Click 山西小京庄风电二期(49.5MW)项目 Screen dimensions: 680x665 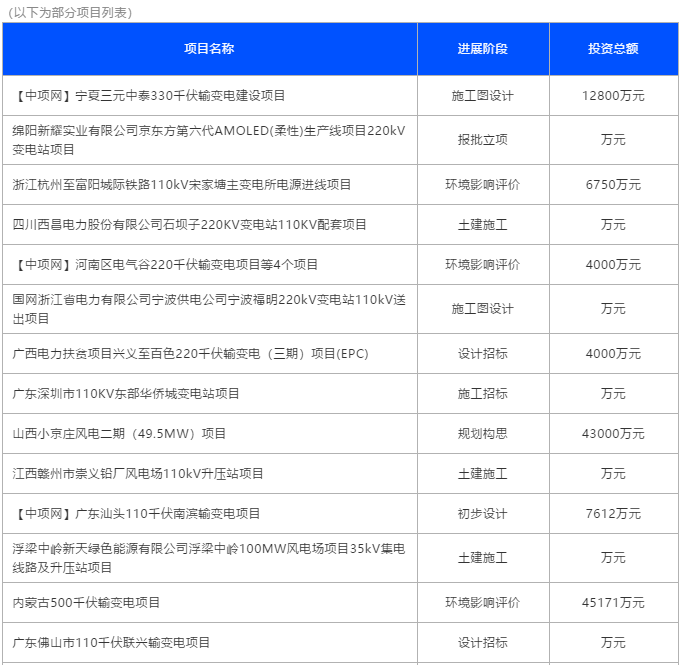pyautogui.click(x=119, y=434)
